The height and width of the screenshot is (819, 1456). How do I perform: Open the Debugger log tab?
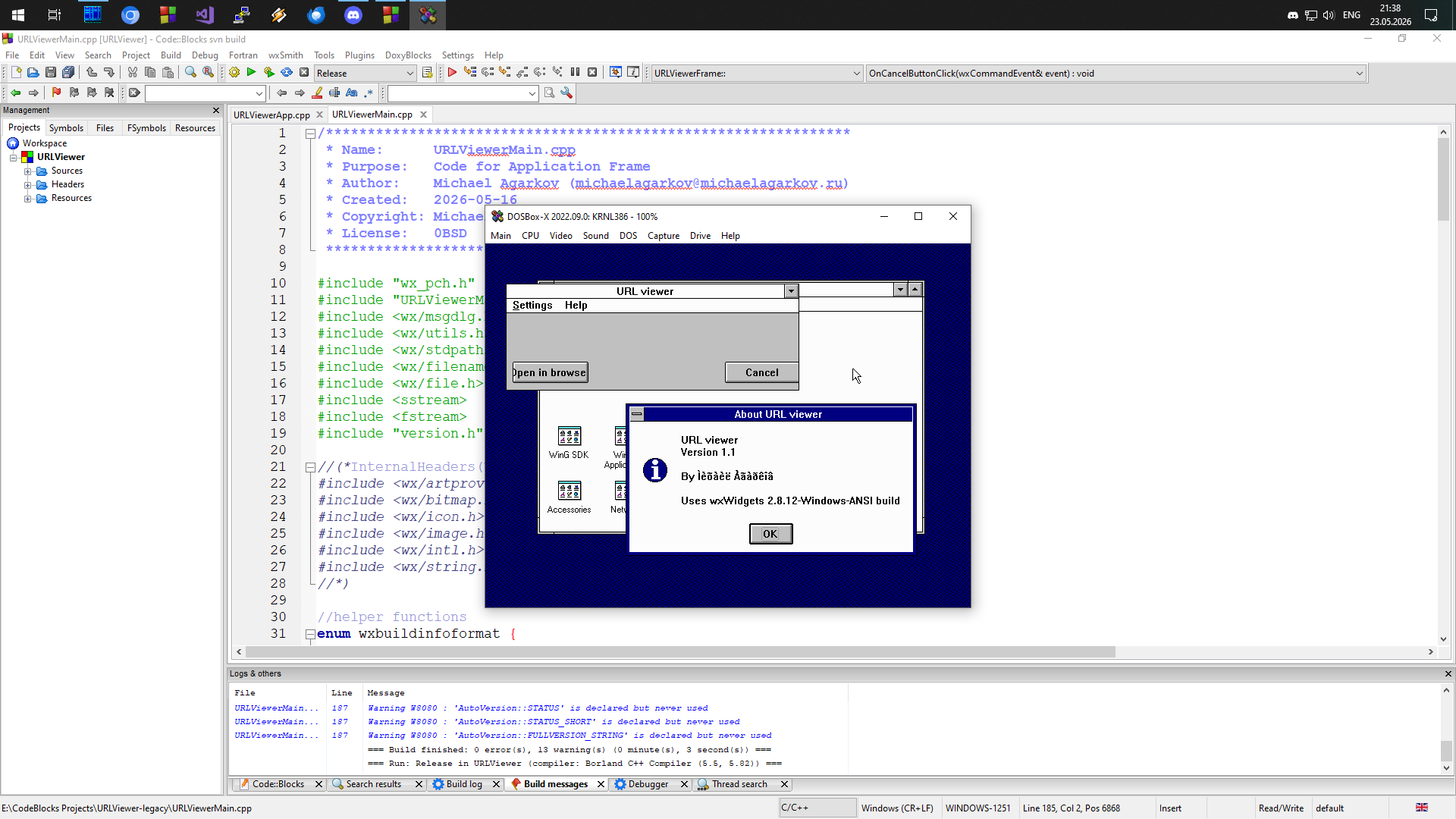coord(648,784)
